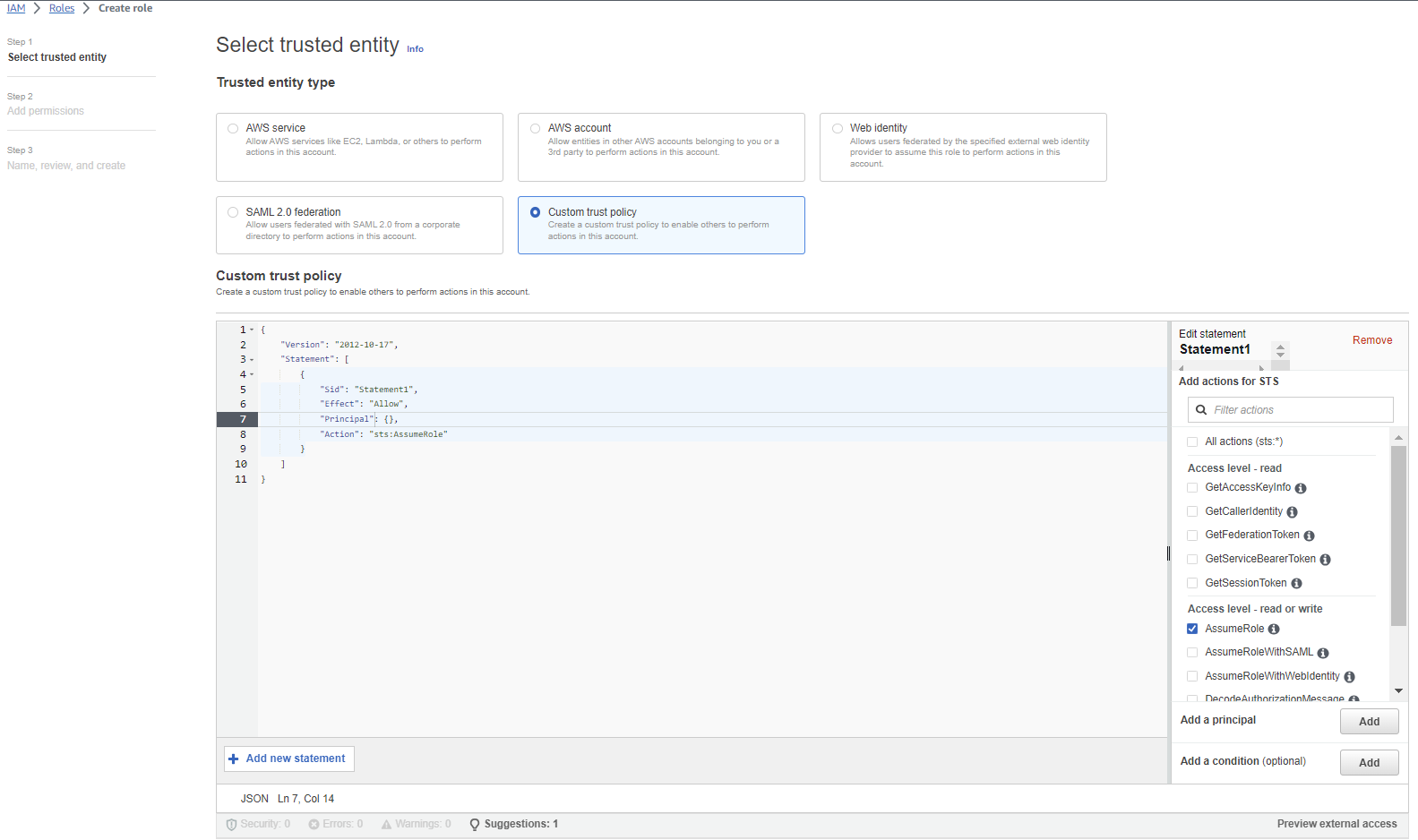Collapse code fold arrow on line 4
Screen dimensions: 1418x840
(252, 374)
